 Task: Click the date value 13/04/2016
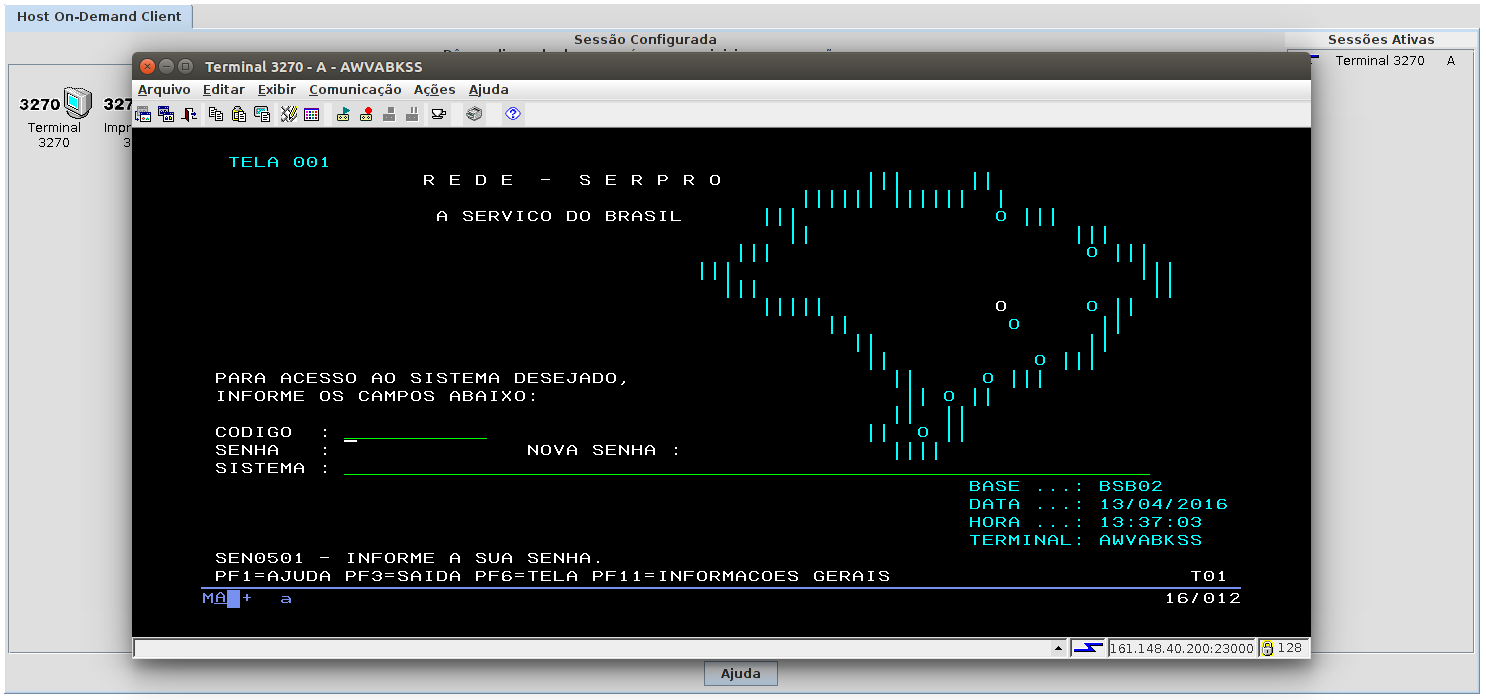tap(1163, 505)
